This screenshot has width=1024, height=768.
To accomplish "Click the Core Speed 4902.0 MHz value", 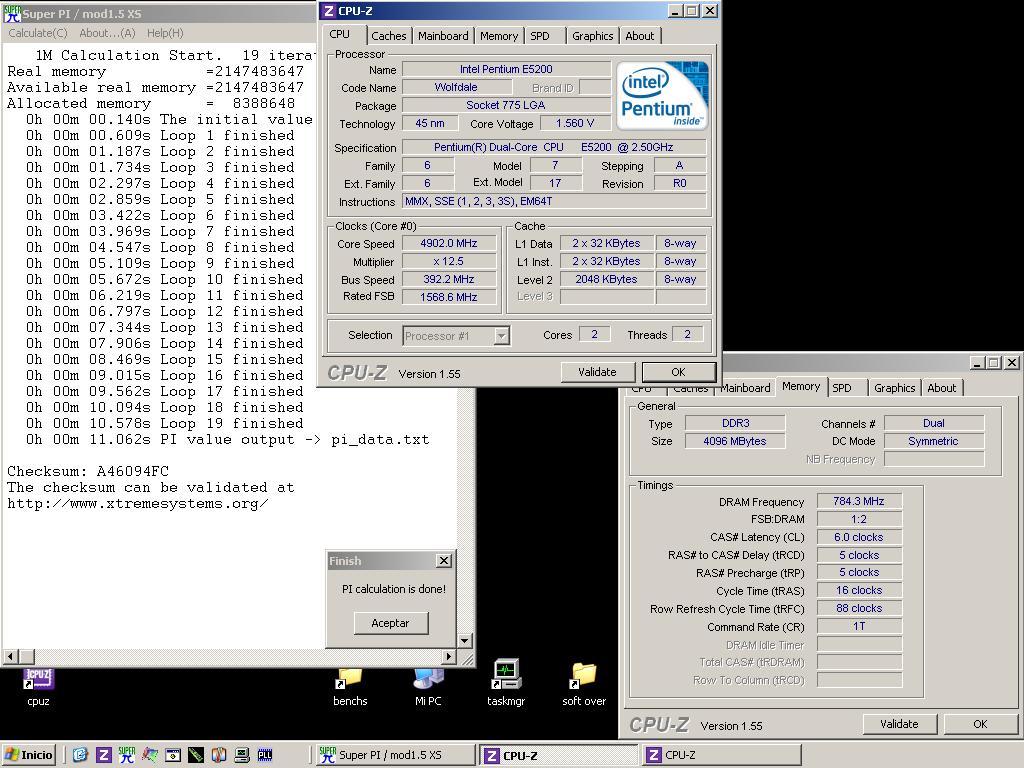I will pos(449,243).
